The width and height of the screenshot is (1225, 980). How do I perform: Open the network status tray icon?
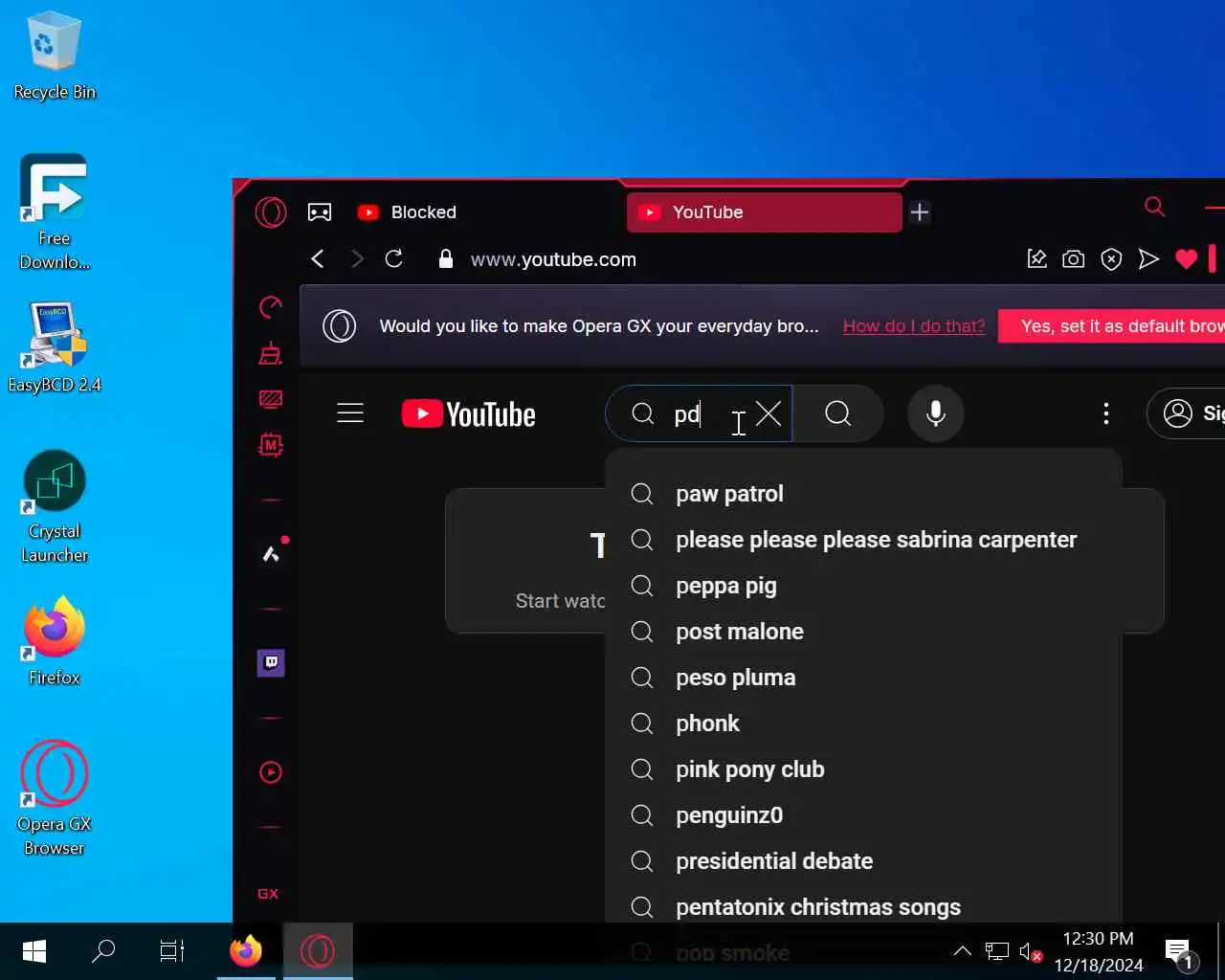(997, 951)
